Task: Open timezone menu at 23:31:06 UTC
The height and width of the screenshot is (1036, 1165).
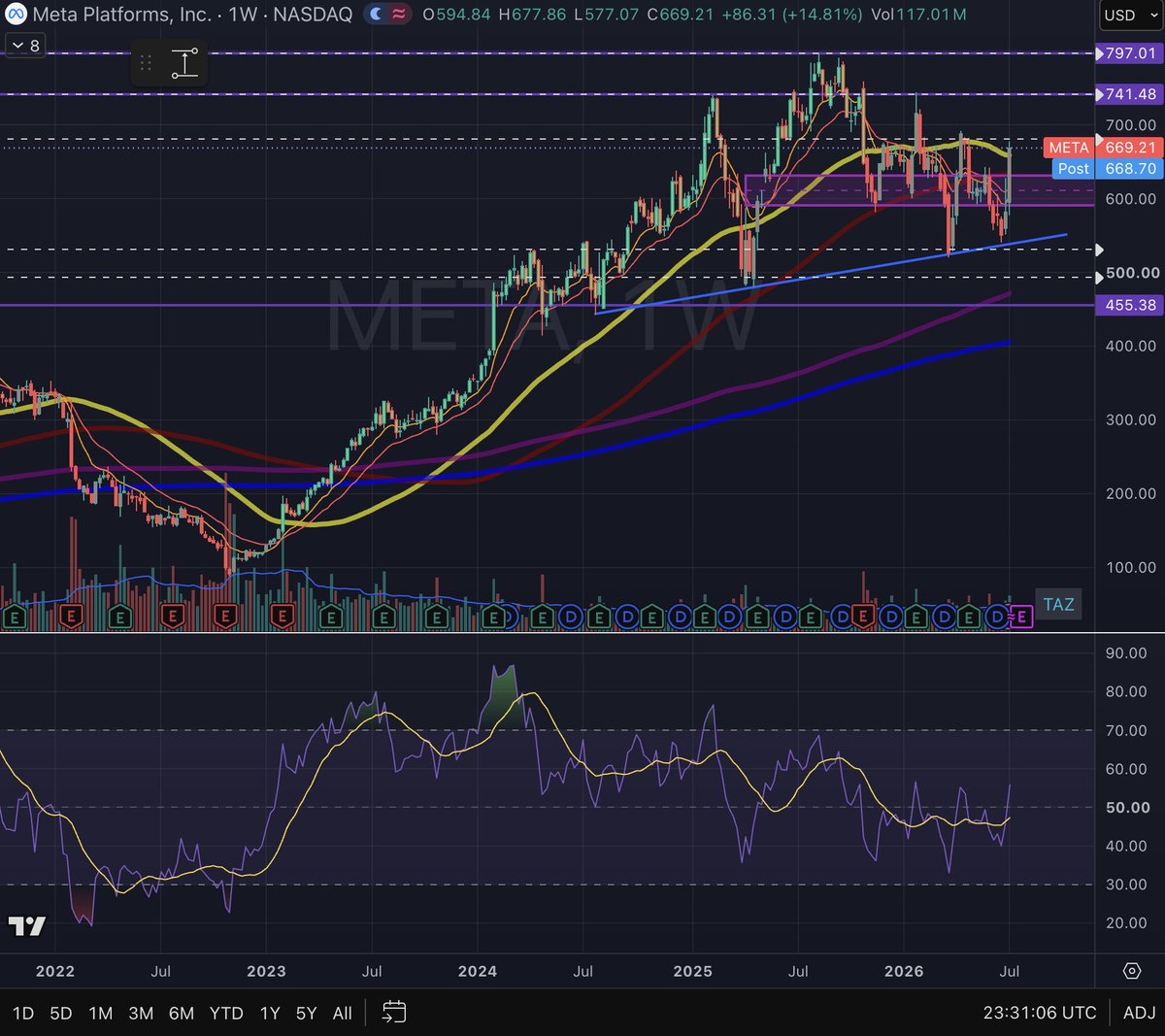Action: (x=1040, y=1013)
